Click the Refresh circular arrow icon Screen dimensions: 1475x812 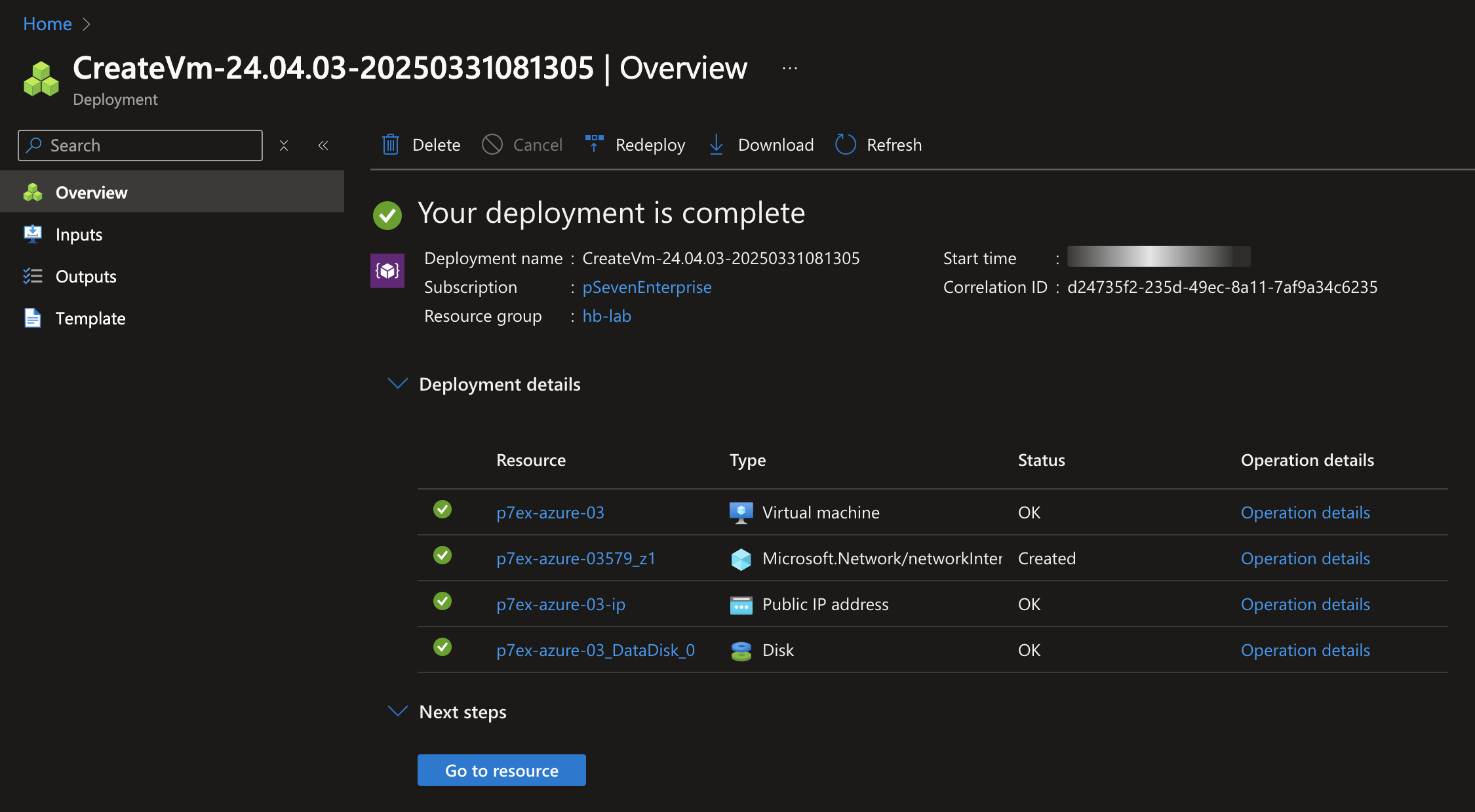point(846,145)
